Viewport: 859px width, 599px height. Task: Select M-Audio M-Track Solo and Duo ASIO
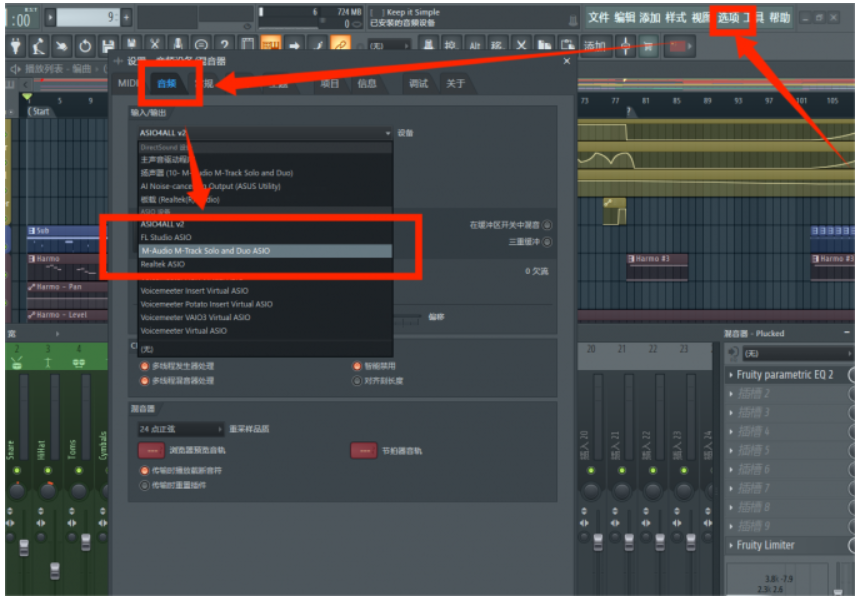point(205,251)
